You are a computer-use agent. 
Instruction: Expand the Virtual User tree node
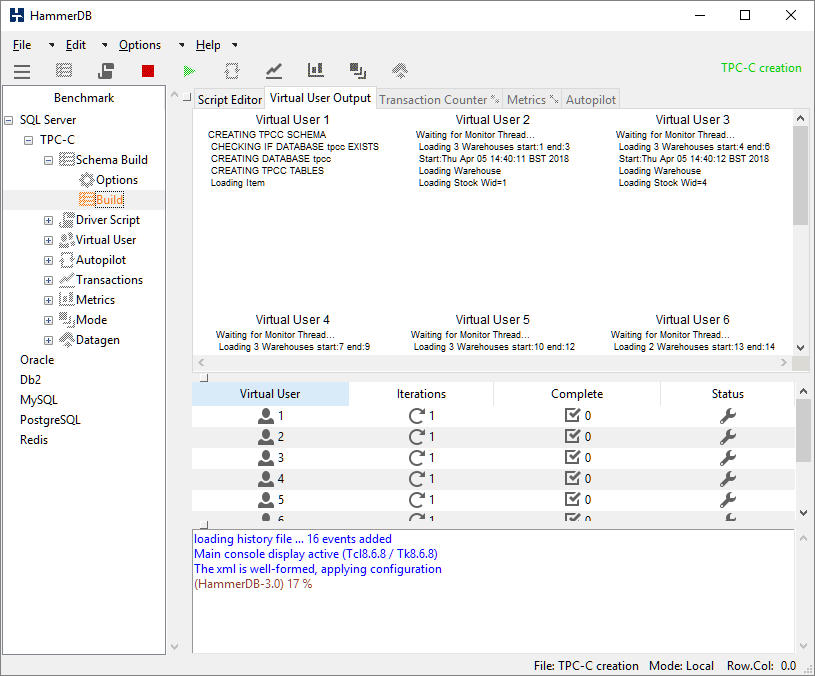tap(48, 241)
